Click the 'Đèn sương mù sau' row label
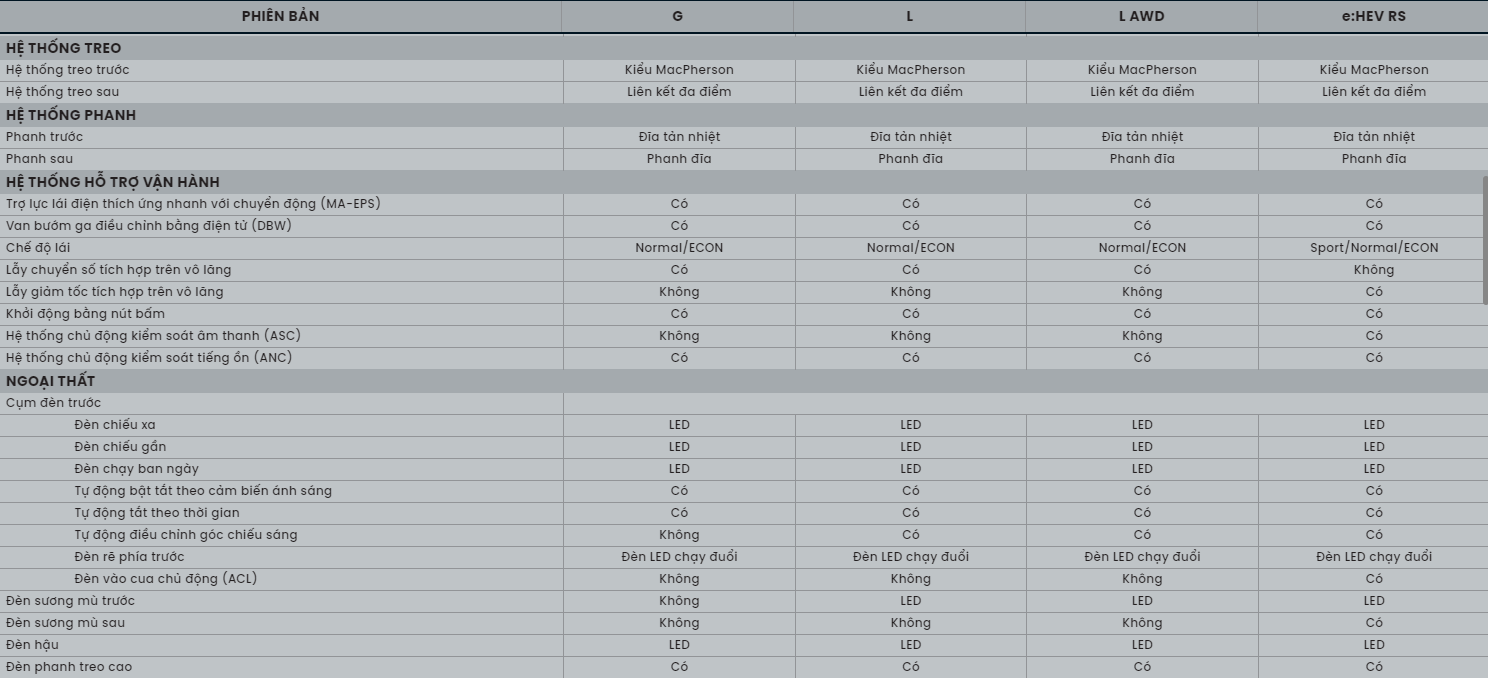1488x678 pixels. 65,623
